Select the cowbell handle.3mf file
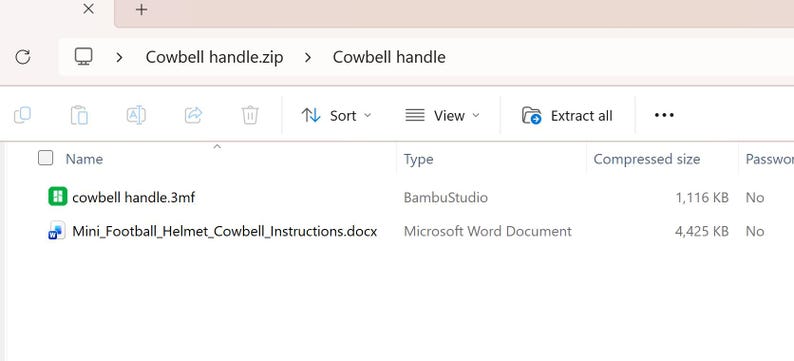 point(134,197)
